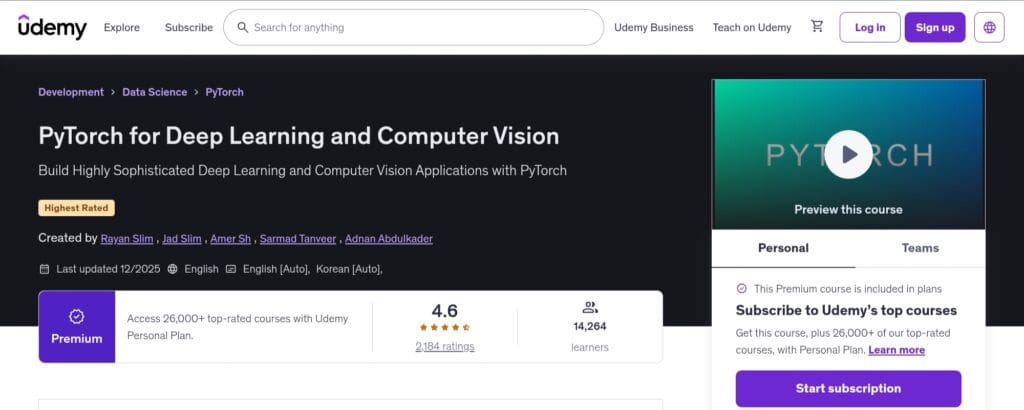Click the 4.6 rating value

coord(445,310)
